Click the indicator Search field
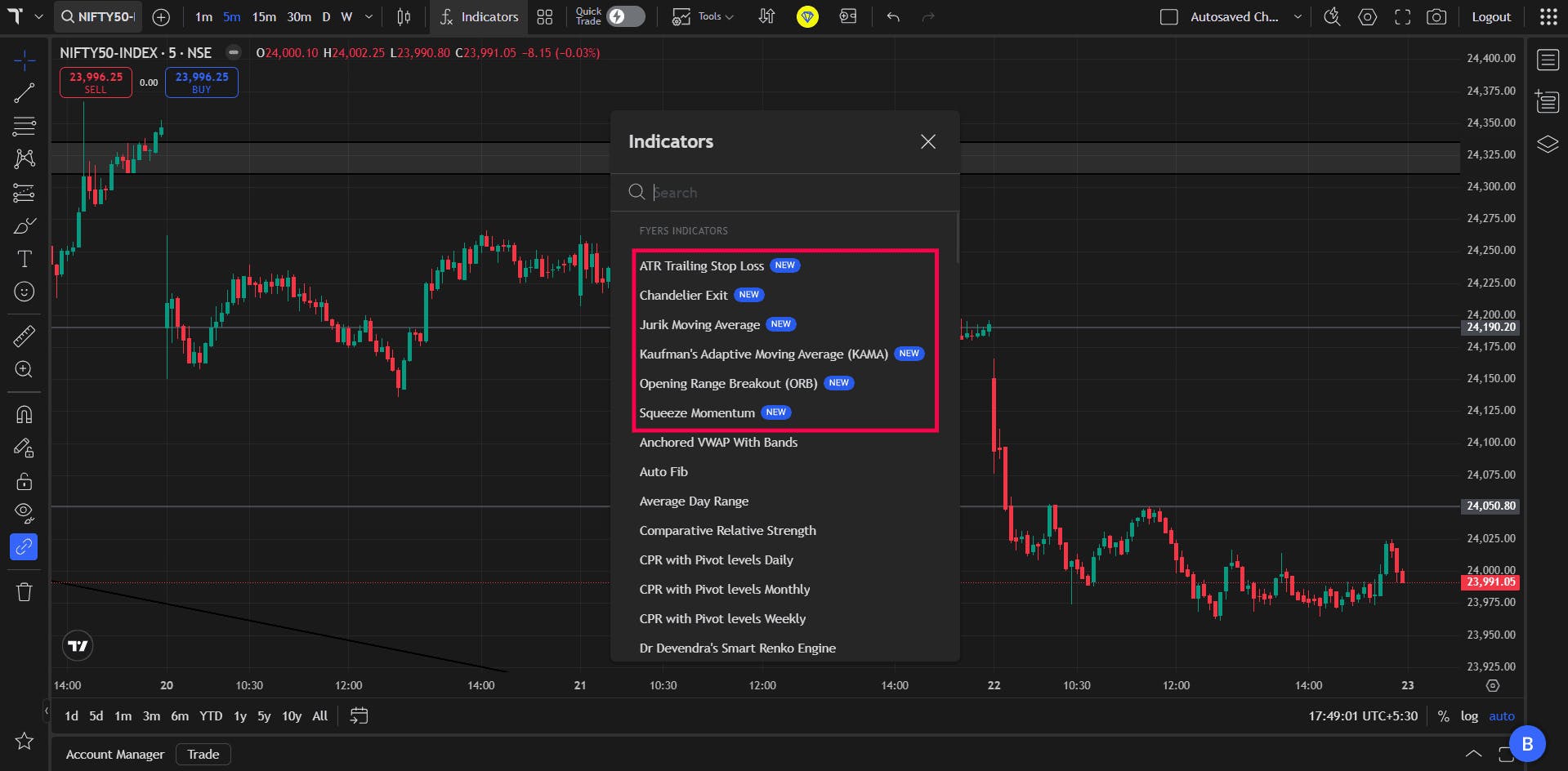This screenshot has height=771, width=1568. coord(784,193)
